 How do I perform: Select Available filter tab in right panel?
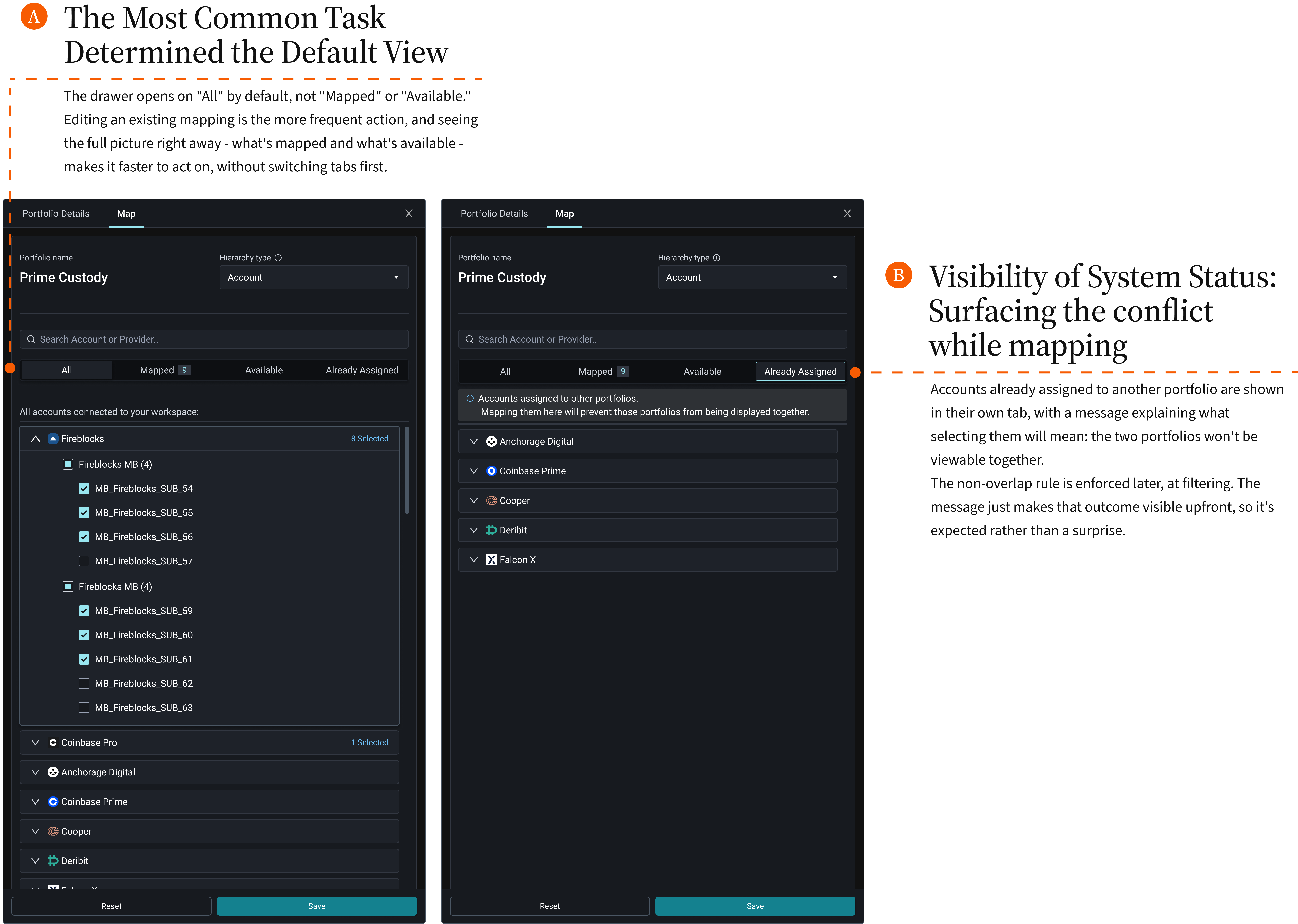(x=702, y=372)
